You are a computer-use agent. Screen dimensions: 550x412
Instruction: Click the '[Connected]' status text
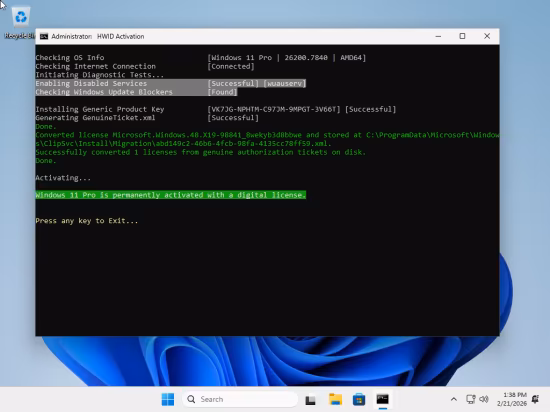[231, 66]
